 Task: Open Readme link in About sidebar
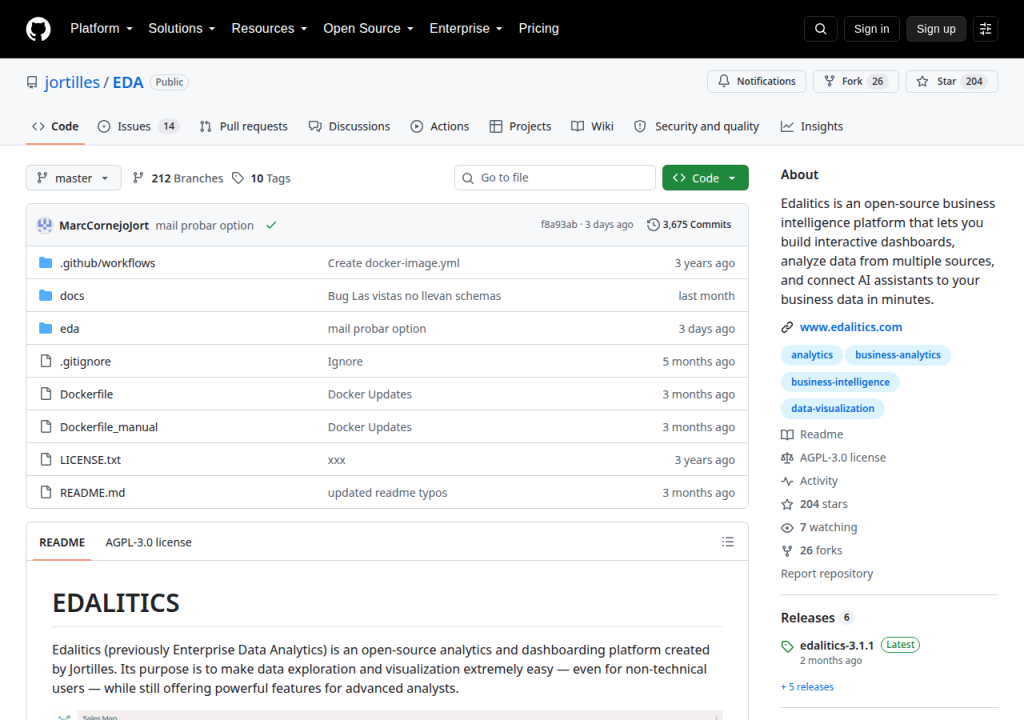[812, 434]
